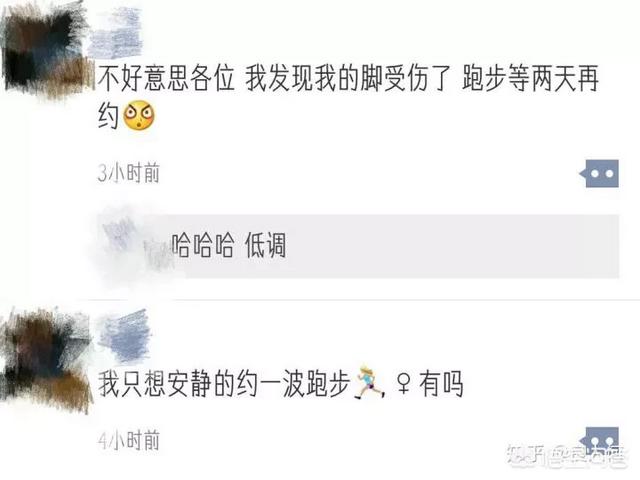This screenshot has width=640, height=480.
Task: Tap the female ♀ symbol before 有吗
Action: 403,384
